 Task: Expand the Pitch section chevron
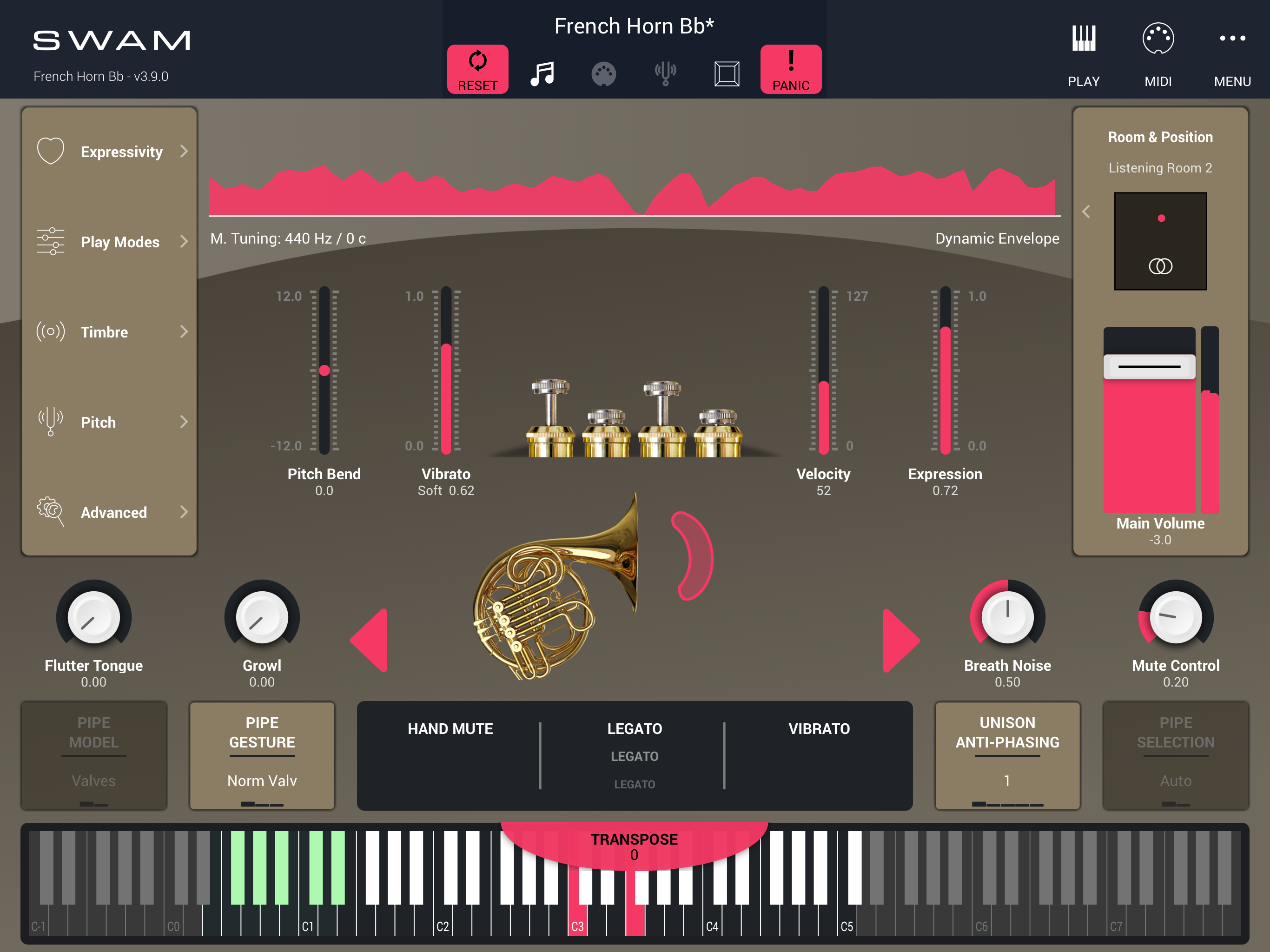[x=184, y=422]
